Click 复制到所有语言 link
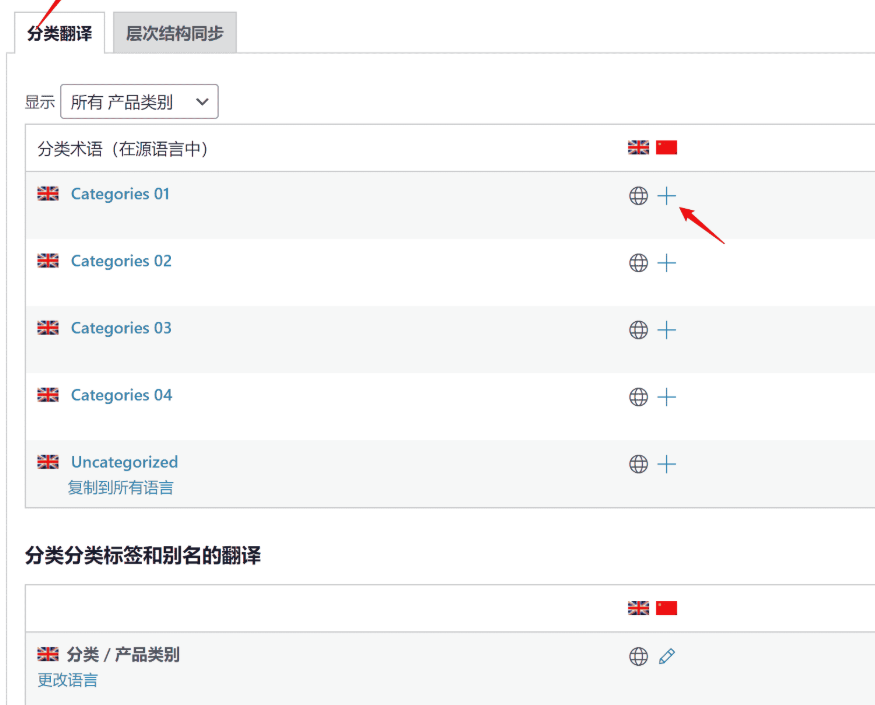This screenshot has height=705, width=875. click(121, 488)
